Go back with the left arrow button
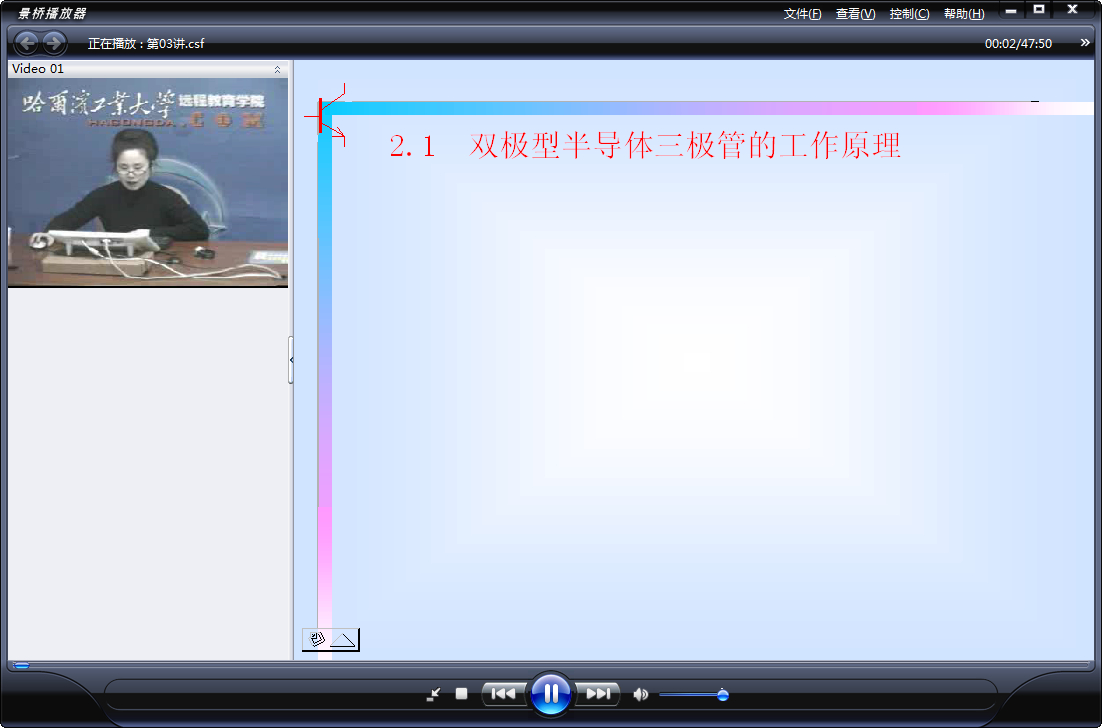 [x=27, y=43]
